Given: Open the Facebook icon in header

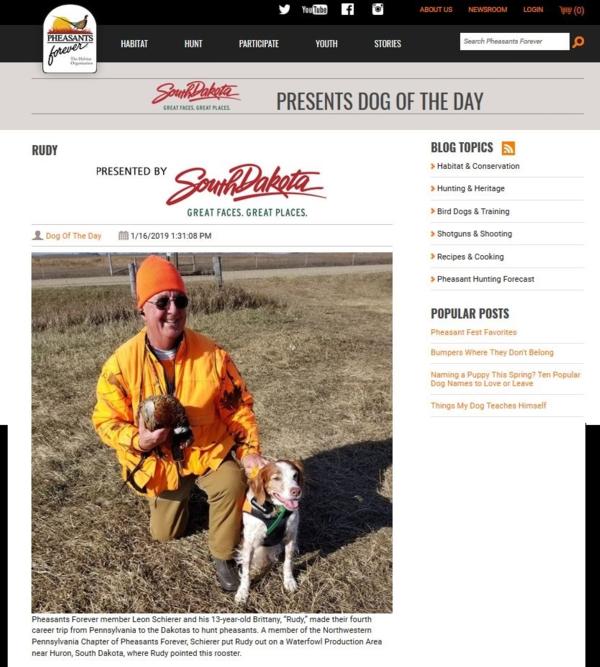Looking at the screenshot, I should coord(348,9).
